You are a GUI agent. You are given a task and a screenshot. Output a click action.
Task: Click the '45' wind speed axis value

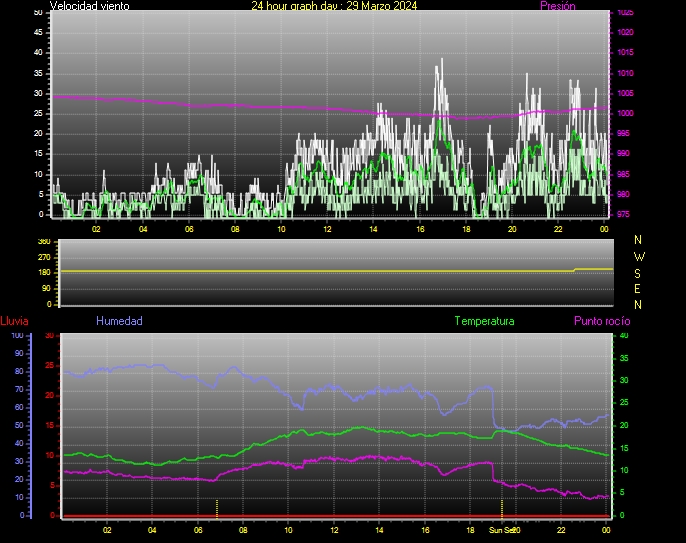pyautogui.click(x=38, y=32)
